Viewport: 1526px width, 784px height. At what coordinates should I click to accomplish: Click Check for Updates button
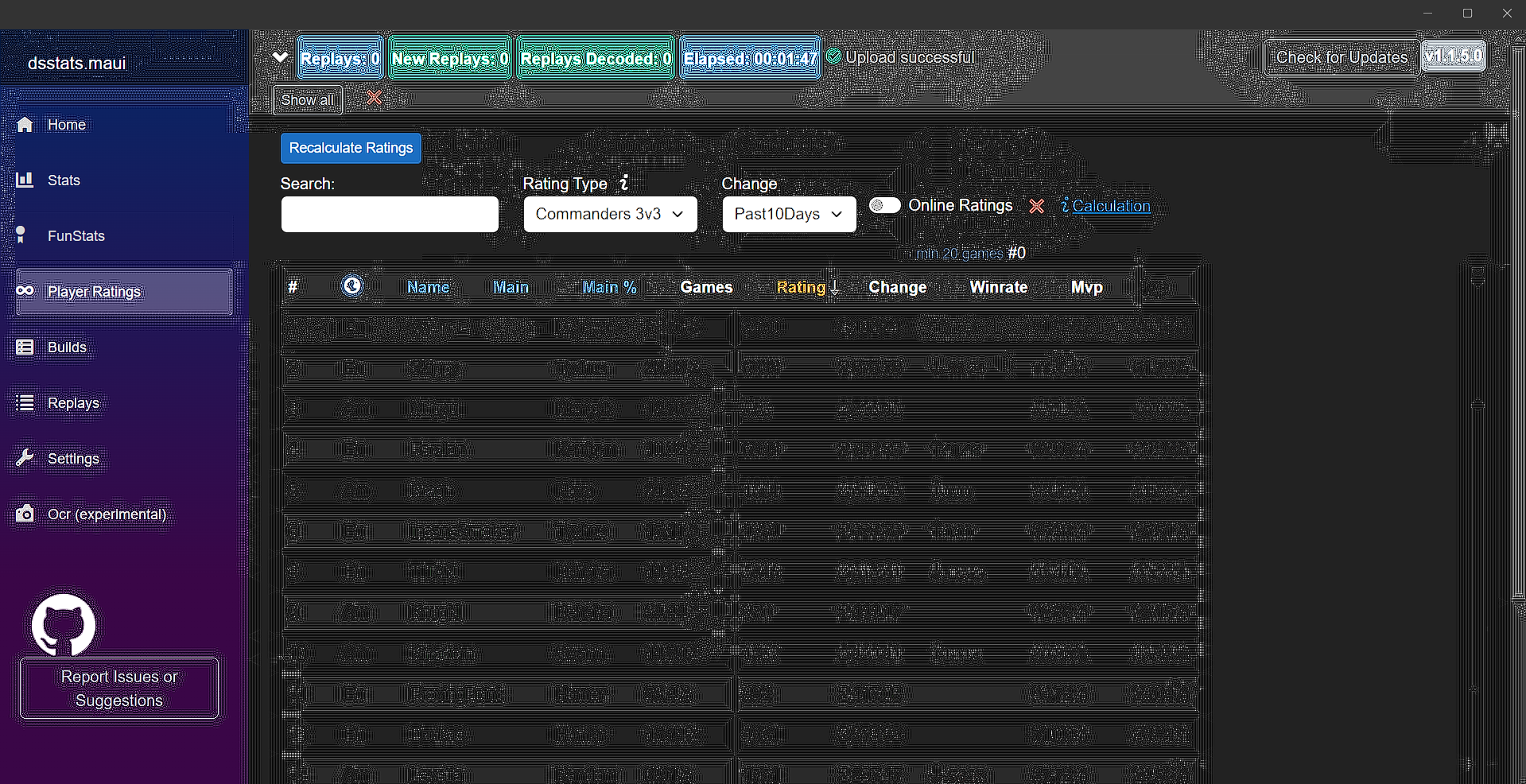[x=1342, y=57]
